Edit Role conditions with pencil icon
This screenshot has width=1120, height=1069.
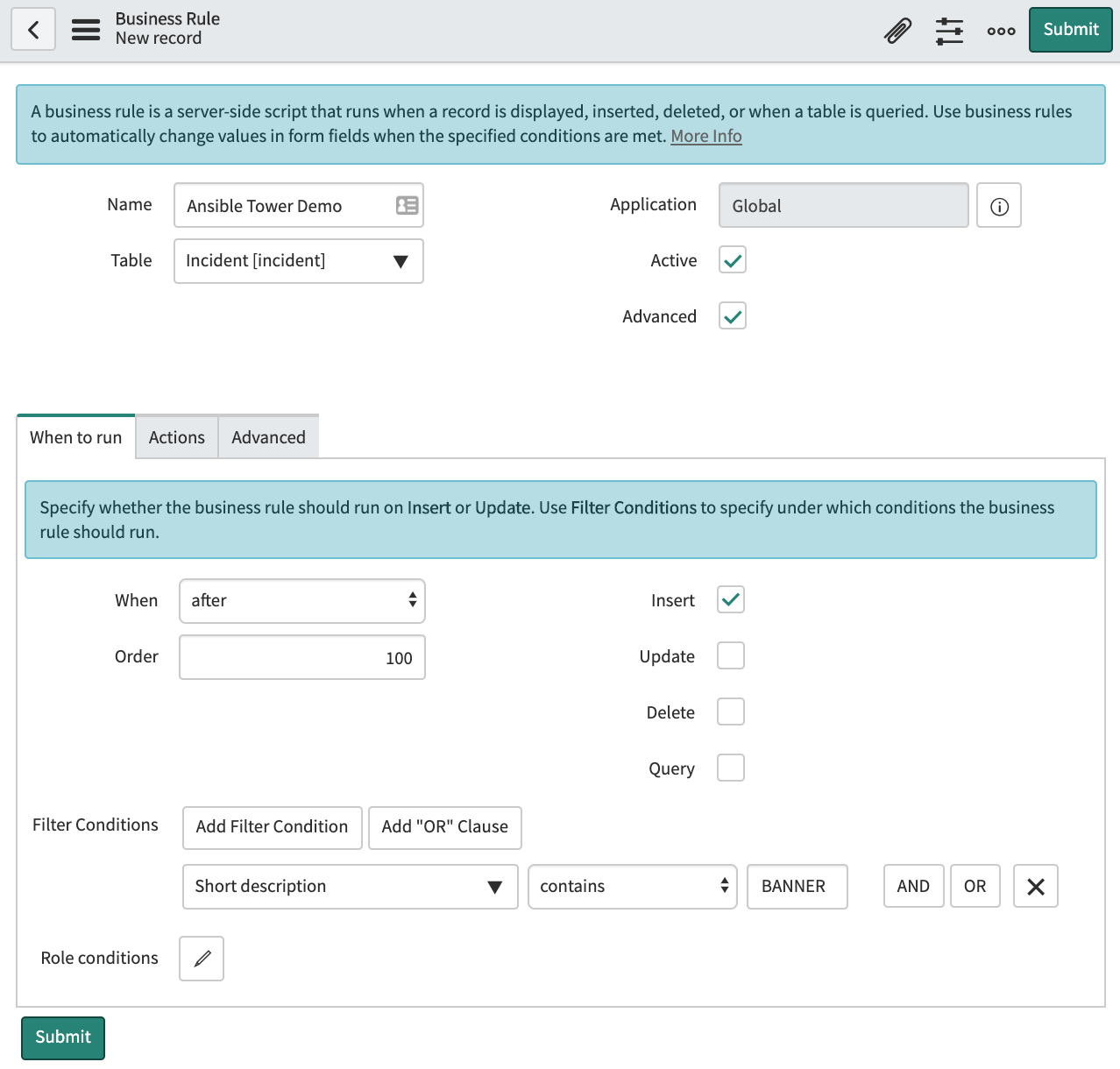tap(202, 959)
